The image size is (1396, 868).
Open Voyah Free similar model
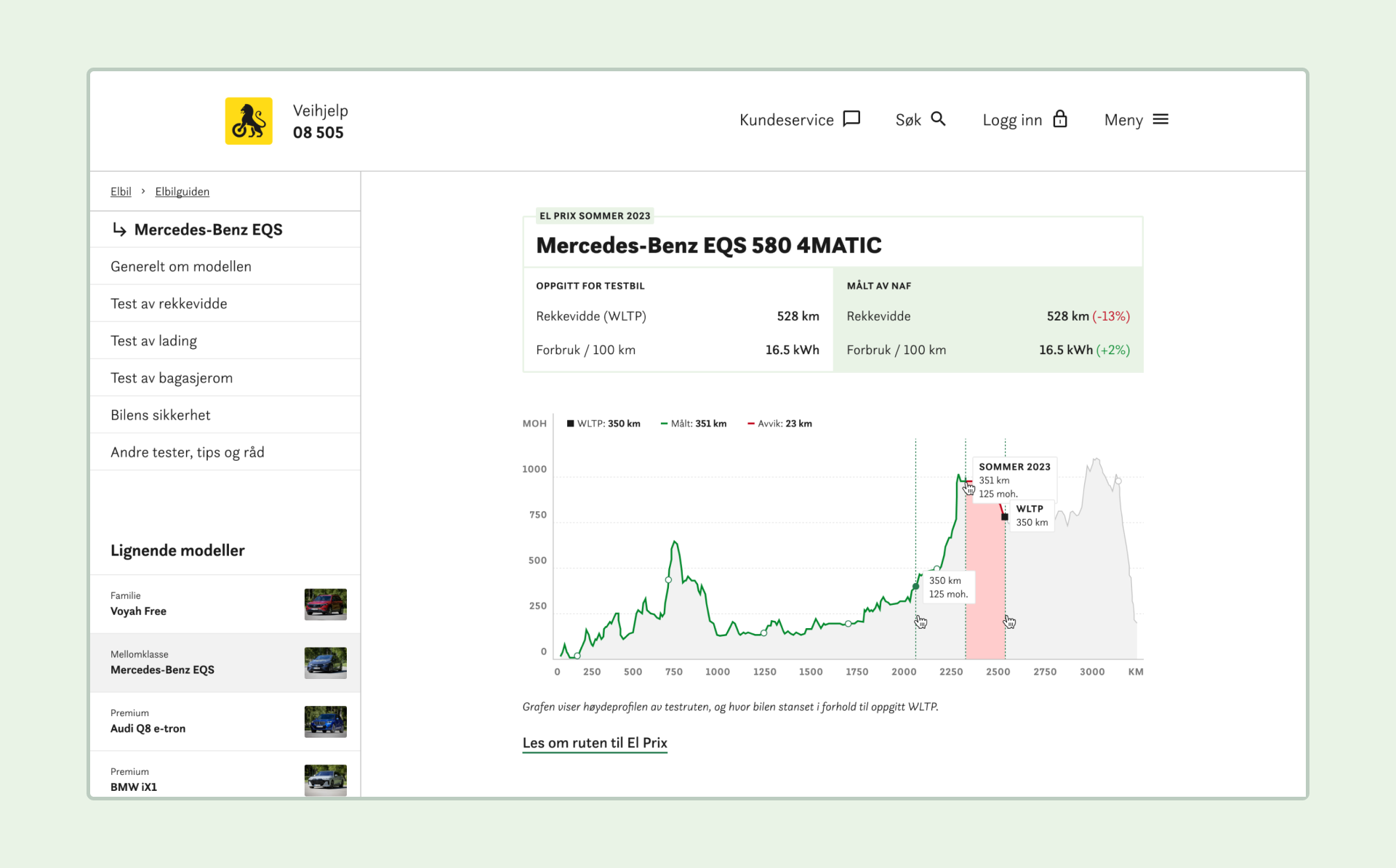[x=225, y=604]
